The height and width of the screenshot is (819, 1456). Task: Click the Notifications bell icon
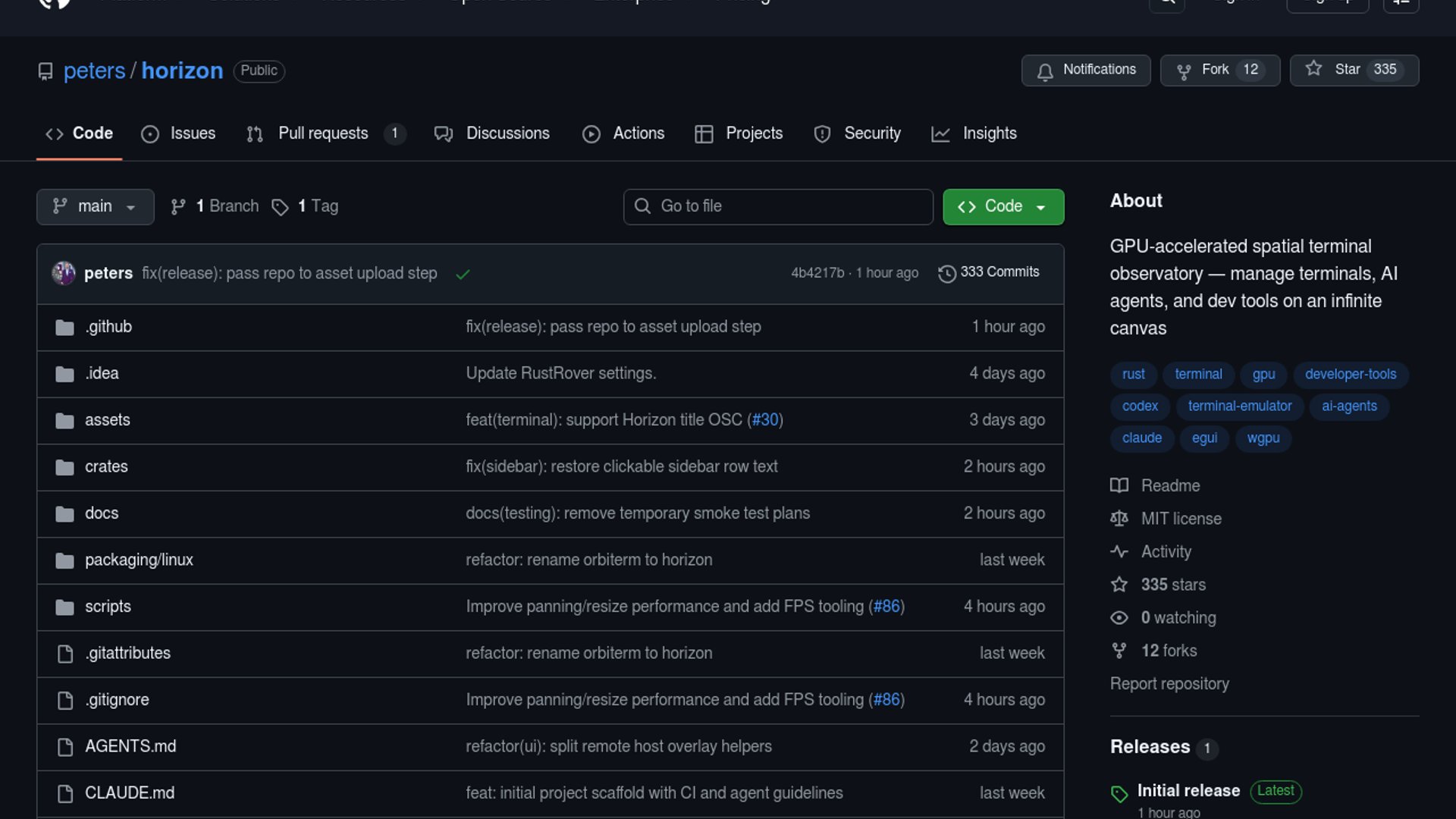point(1045,71)
